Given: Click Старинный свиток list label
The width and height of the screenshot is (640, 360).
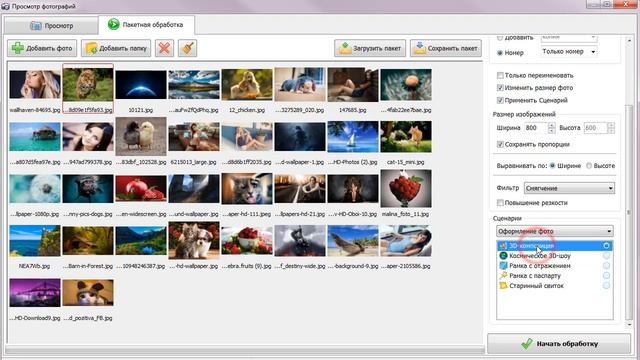Looking at the screenshot, I should click(536, 286).
